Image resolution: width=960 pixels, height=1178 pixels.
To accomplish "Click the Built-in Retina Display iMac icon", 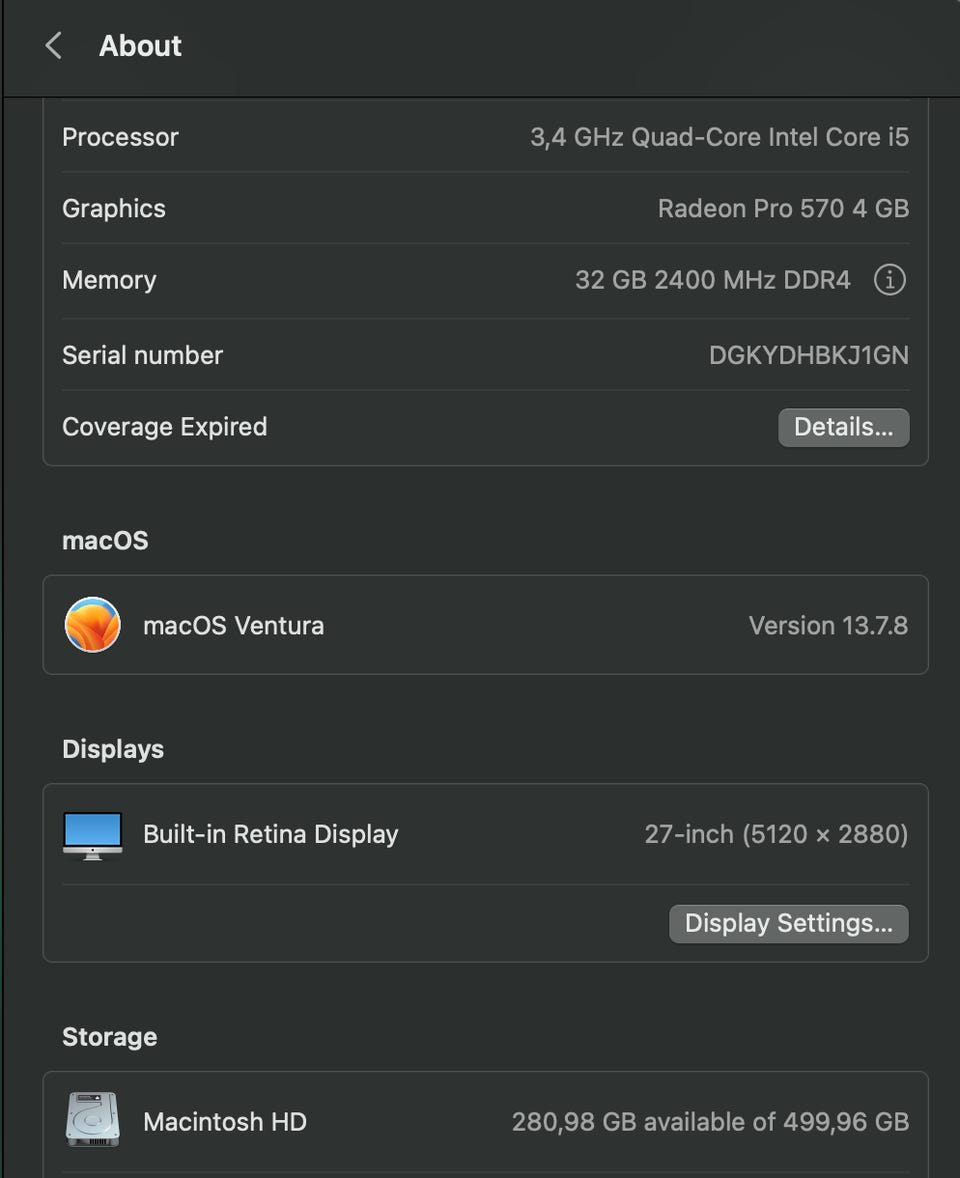I will (x=92, y=834).
